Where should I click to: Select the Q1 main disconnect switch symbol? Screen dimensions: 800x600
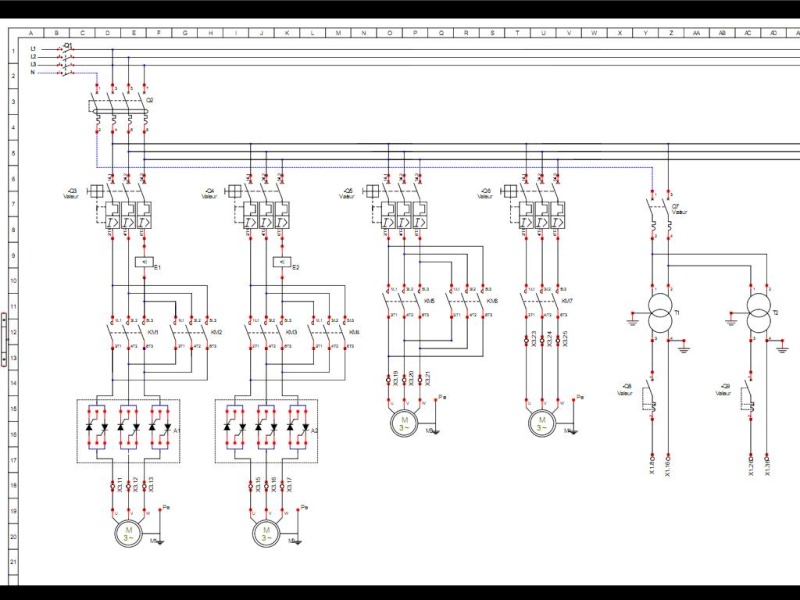tap(66, 61)
